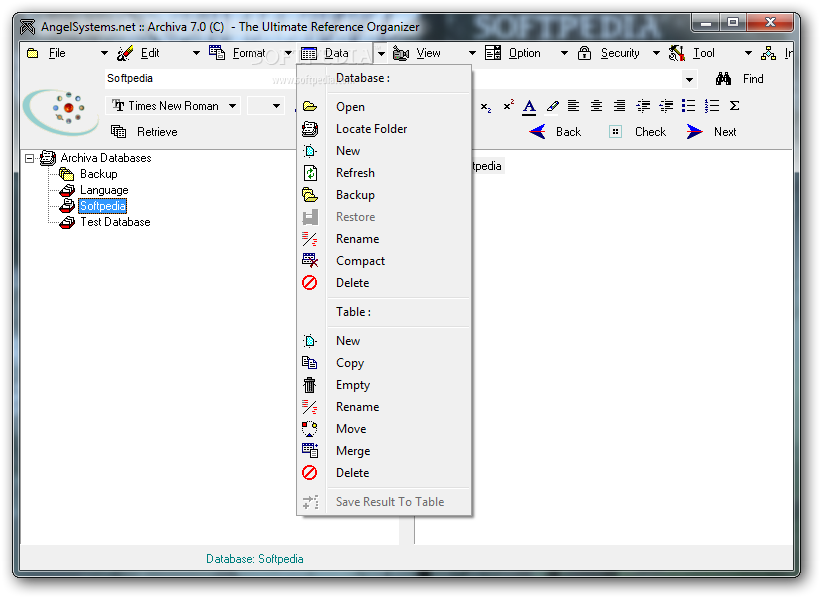The width and height of the screenshot is (821, 598).
Task: Click the bulleted list icon
Action: pyautogui.click(x=689, y=106)
